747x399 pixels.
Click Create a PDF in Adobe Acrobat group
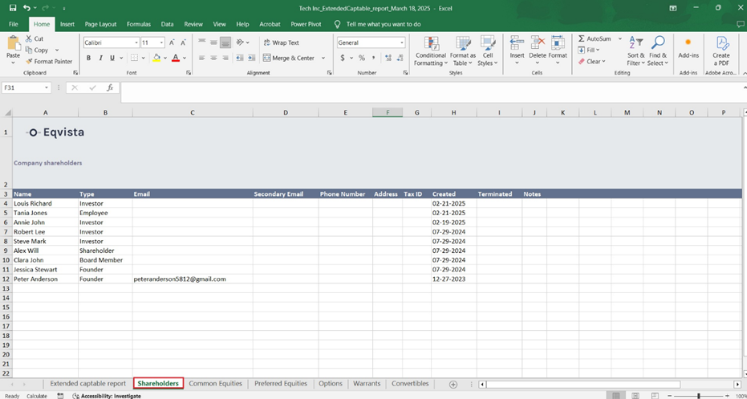[721, 51]
